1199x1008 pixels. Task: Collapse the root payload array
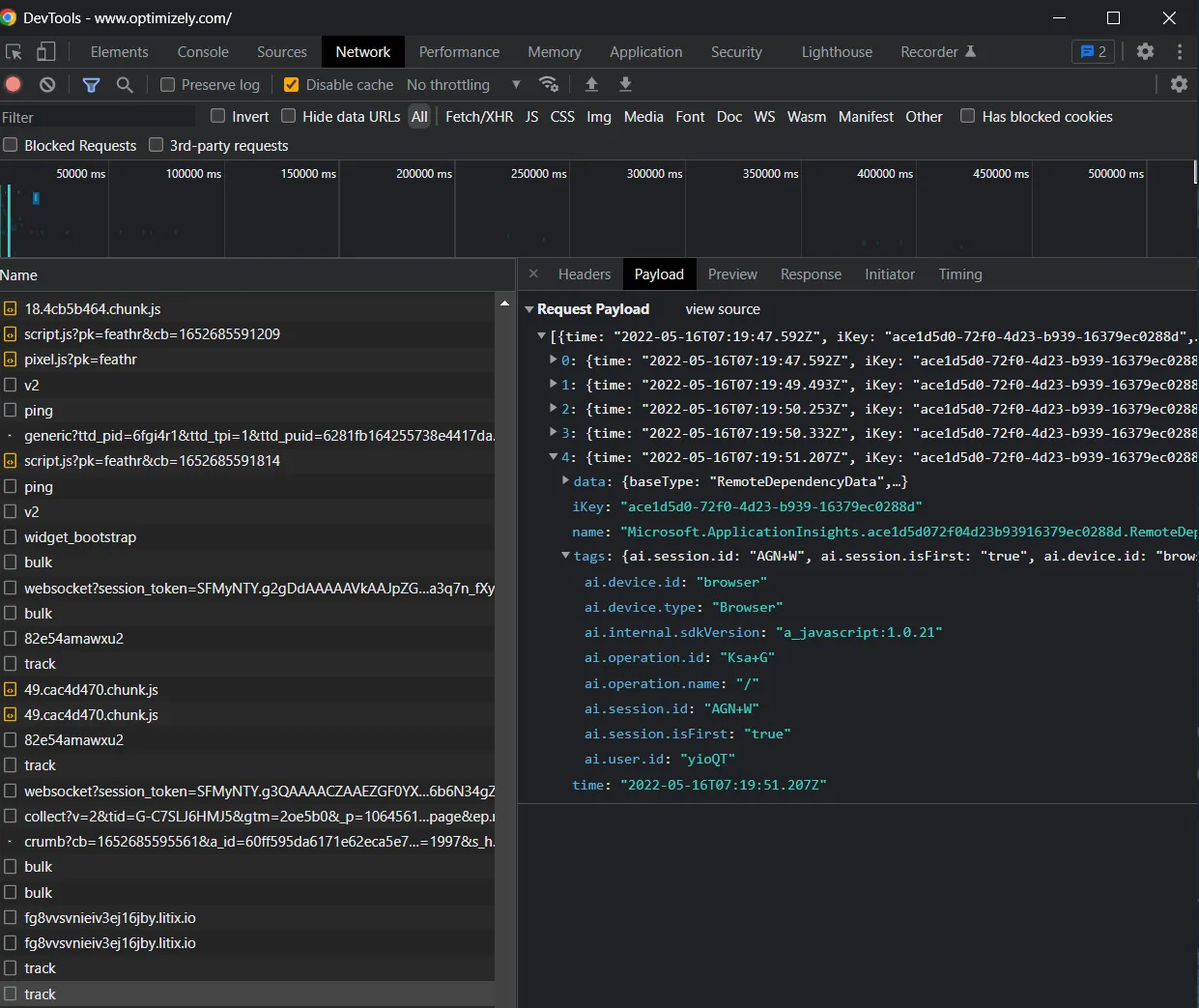(x=542, y=336)
